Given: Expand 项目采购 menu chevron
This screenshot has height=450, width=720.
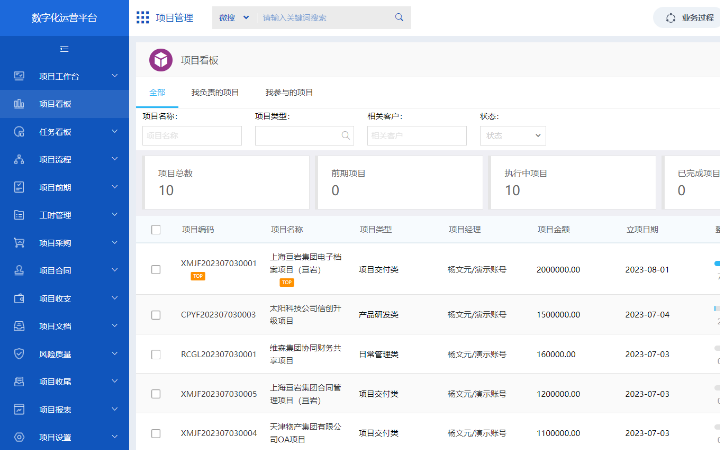Looking at the screenshot, I should [115, 243].
